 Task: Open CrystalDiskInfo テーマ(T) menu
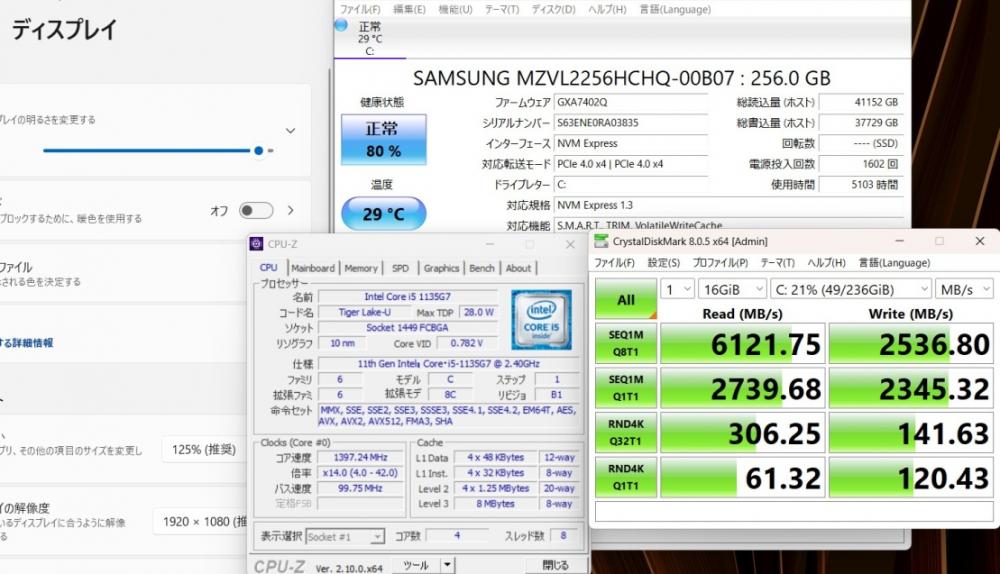[x=502, y=9]
